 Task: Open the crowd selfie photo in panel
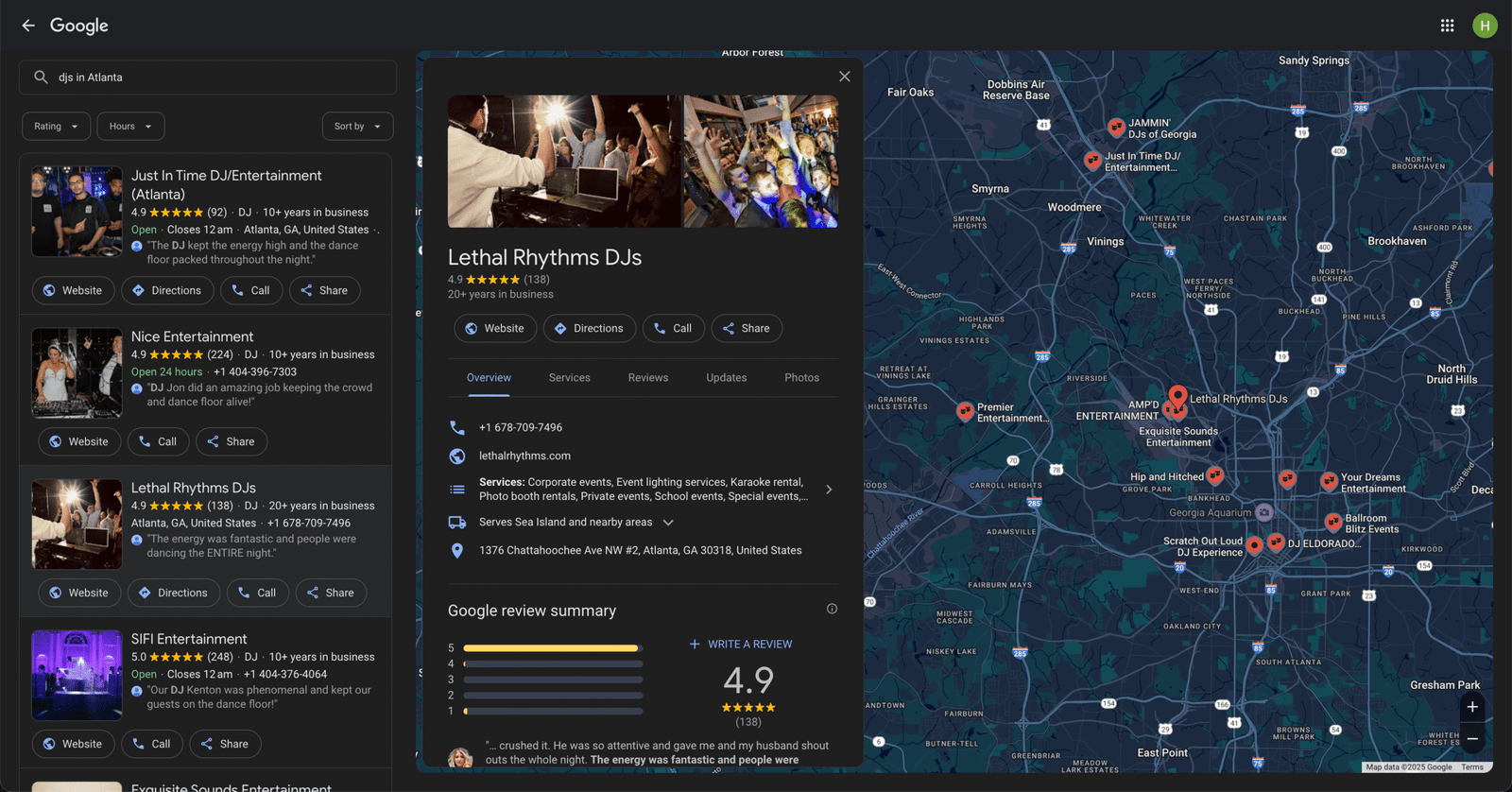tap(761, 161)
